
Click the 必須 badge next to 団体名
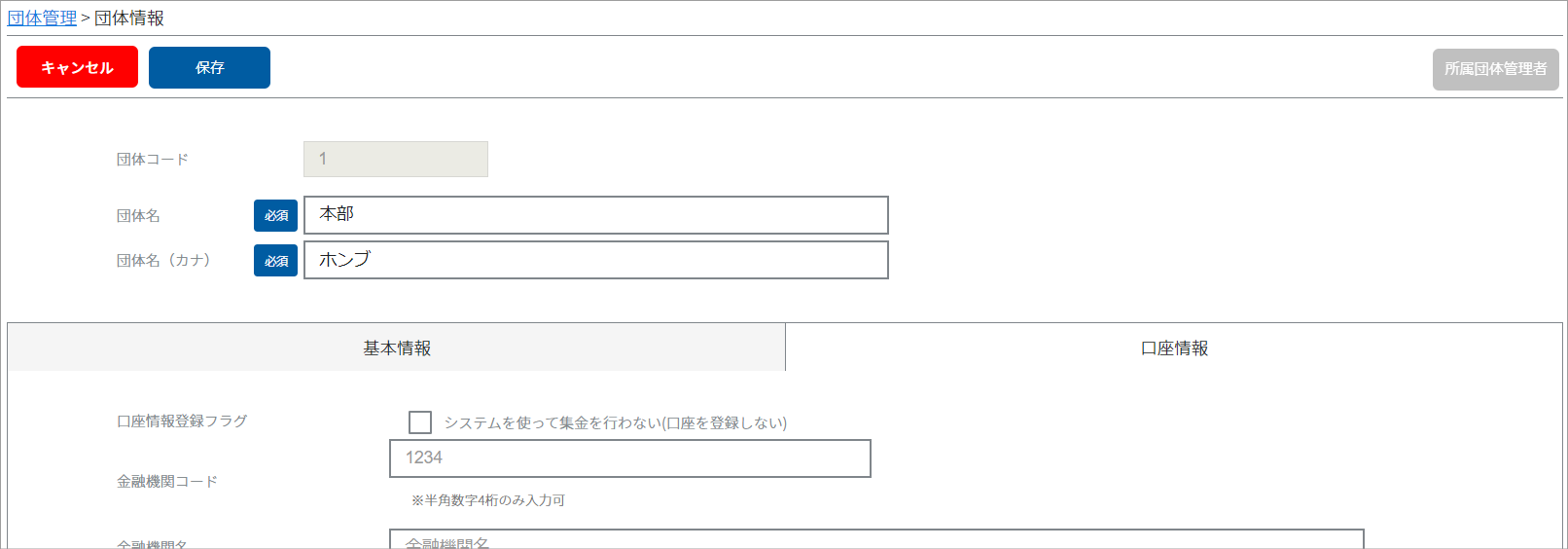click(275, 215)
